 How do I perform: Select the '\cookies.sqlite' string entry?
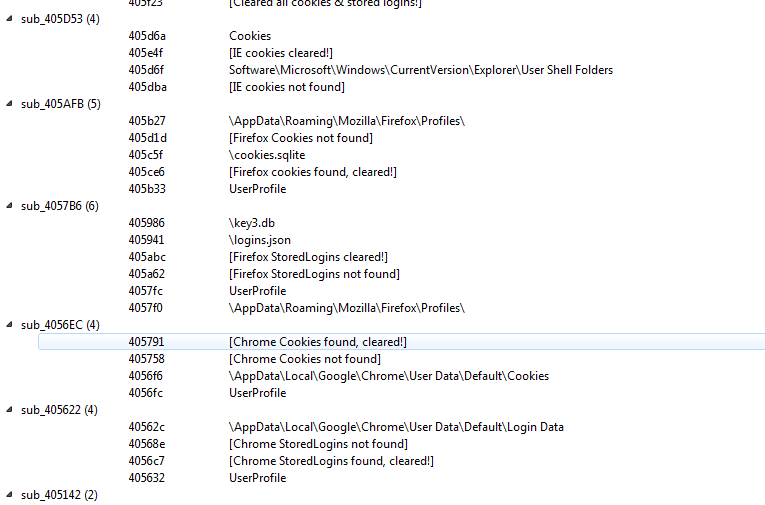pyautogui.click(x=267, y=155)
